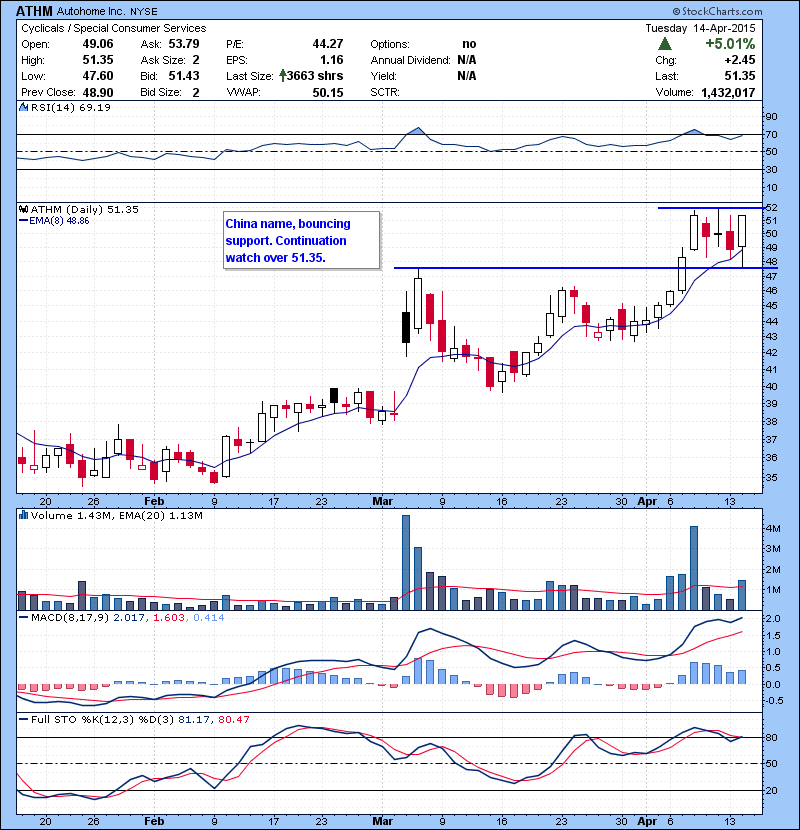Click the green up-triangle next to +5.01%
The image size is (800, 830).
pyautogui.click(x=665, y=44)
